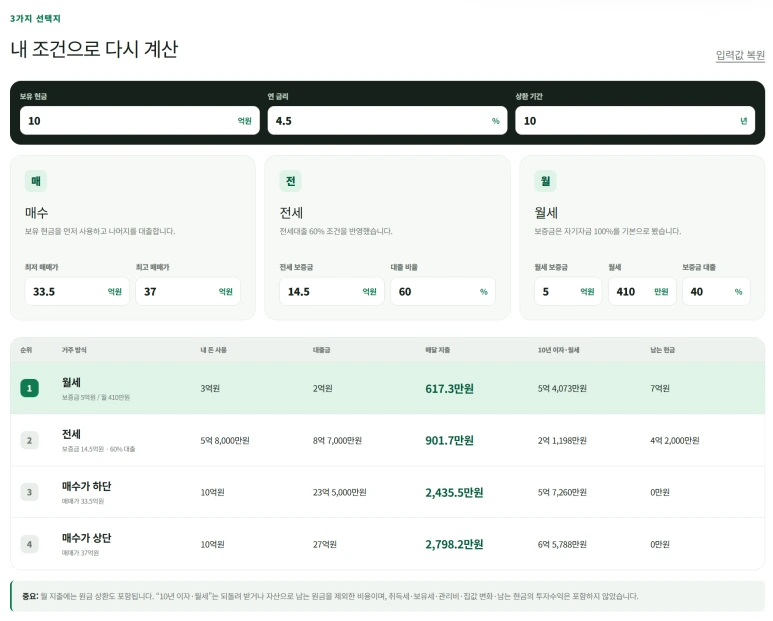Image resolution: width=773 pixels, height=621 pixels.
Task: Edit the 보증금 대출 40 percent field
Action: click(x=716, y=291)
